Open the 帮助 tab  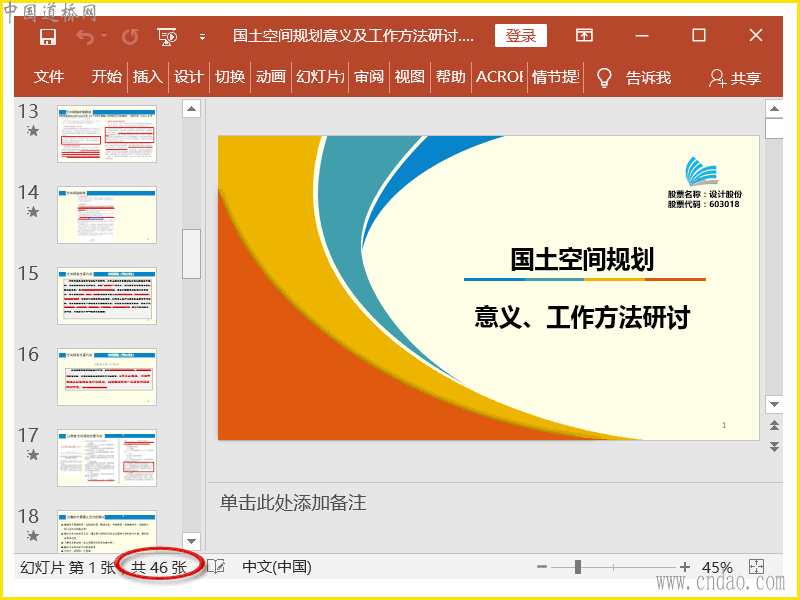451,77
